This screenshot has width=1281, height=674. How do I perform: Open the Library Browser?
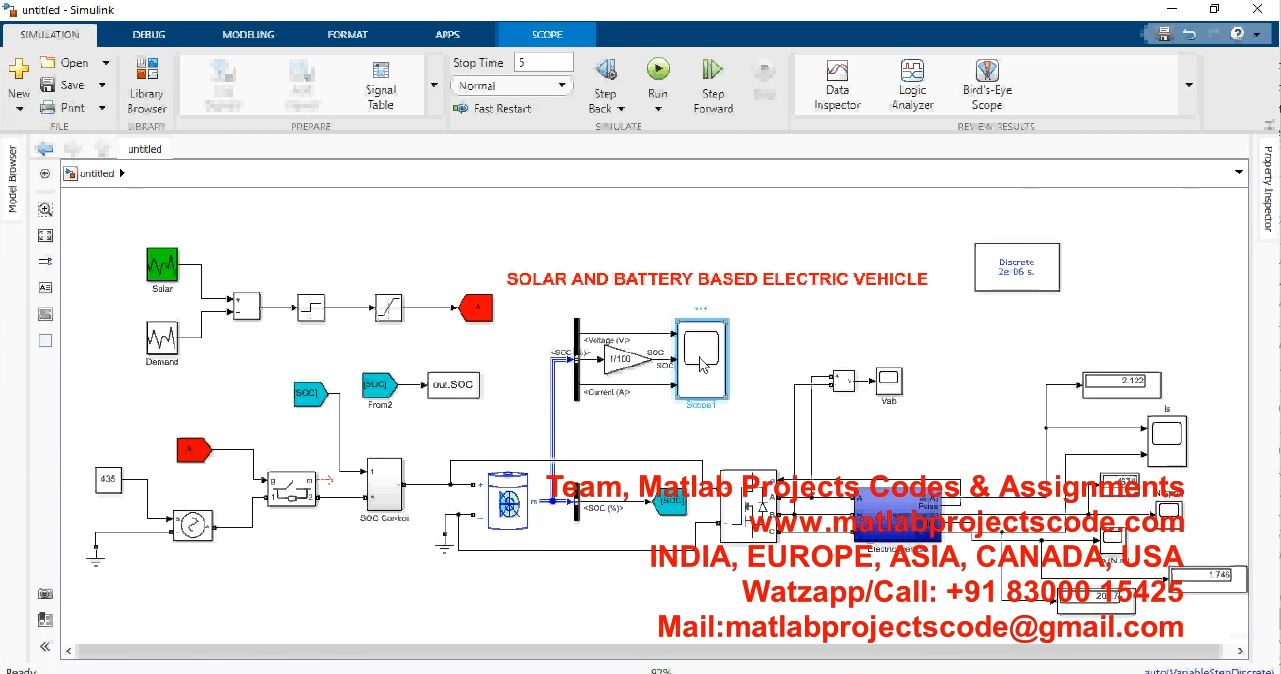147,85
